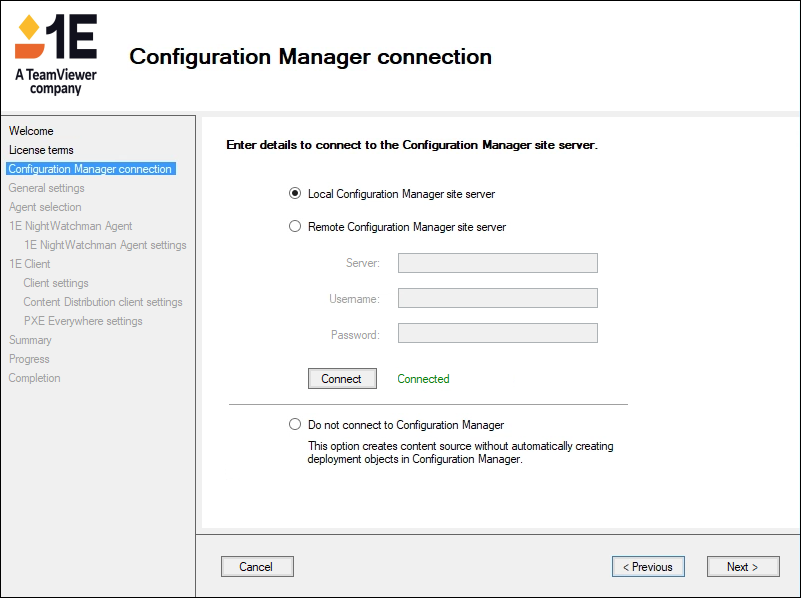801x598 pixels.
Task: Select Configuration Manager connection in sidebar
Action: pos(90,169)
